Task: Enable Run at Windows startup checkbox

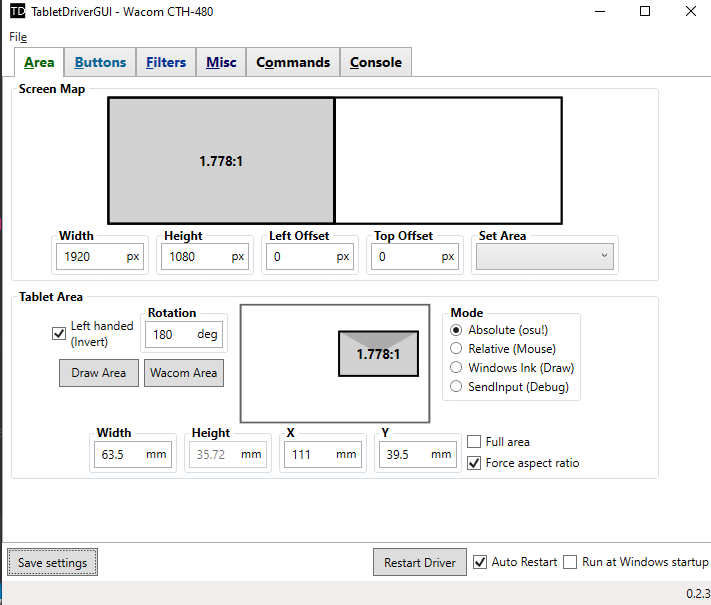Action: [x=570, y=562]
